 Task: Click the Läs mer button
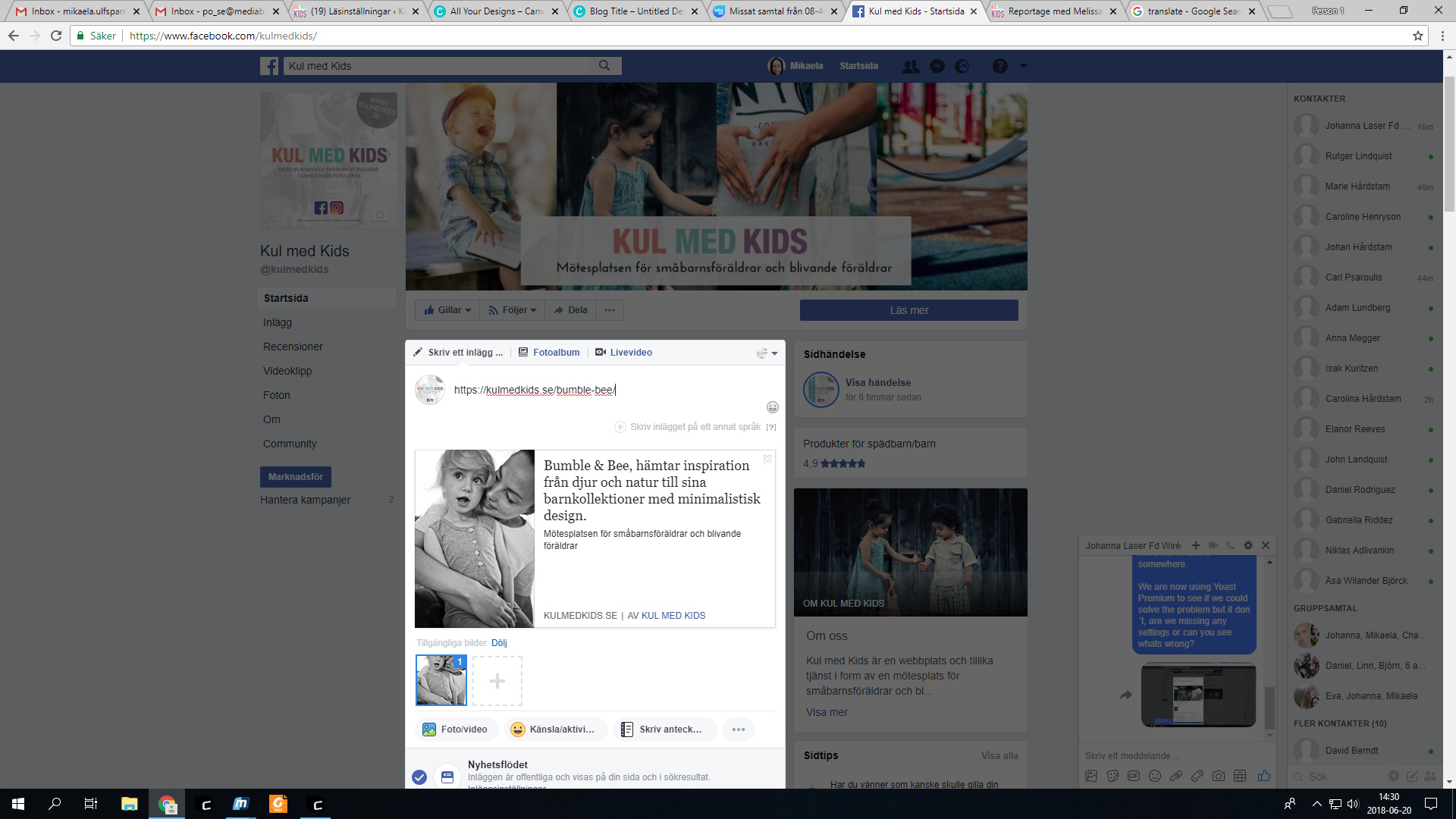[909, 310]
